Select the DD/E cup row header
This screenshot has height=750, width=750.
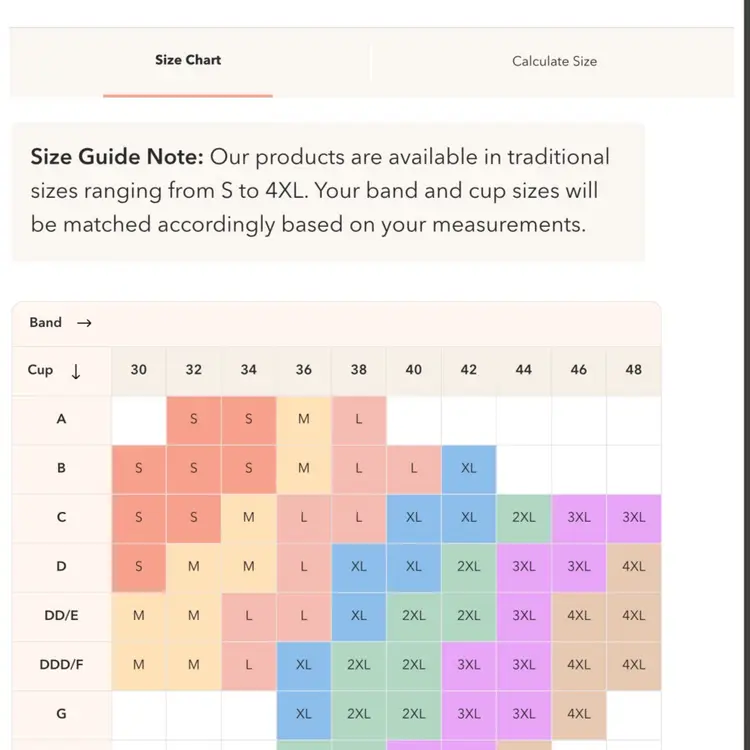(x=61, y=616)
